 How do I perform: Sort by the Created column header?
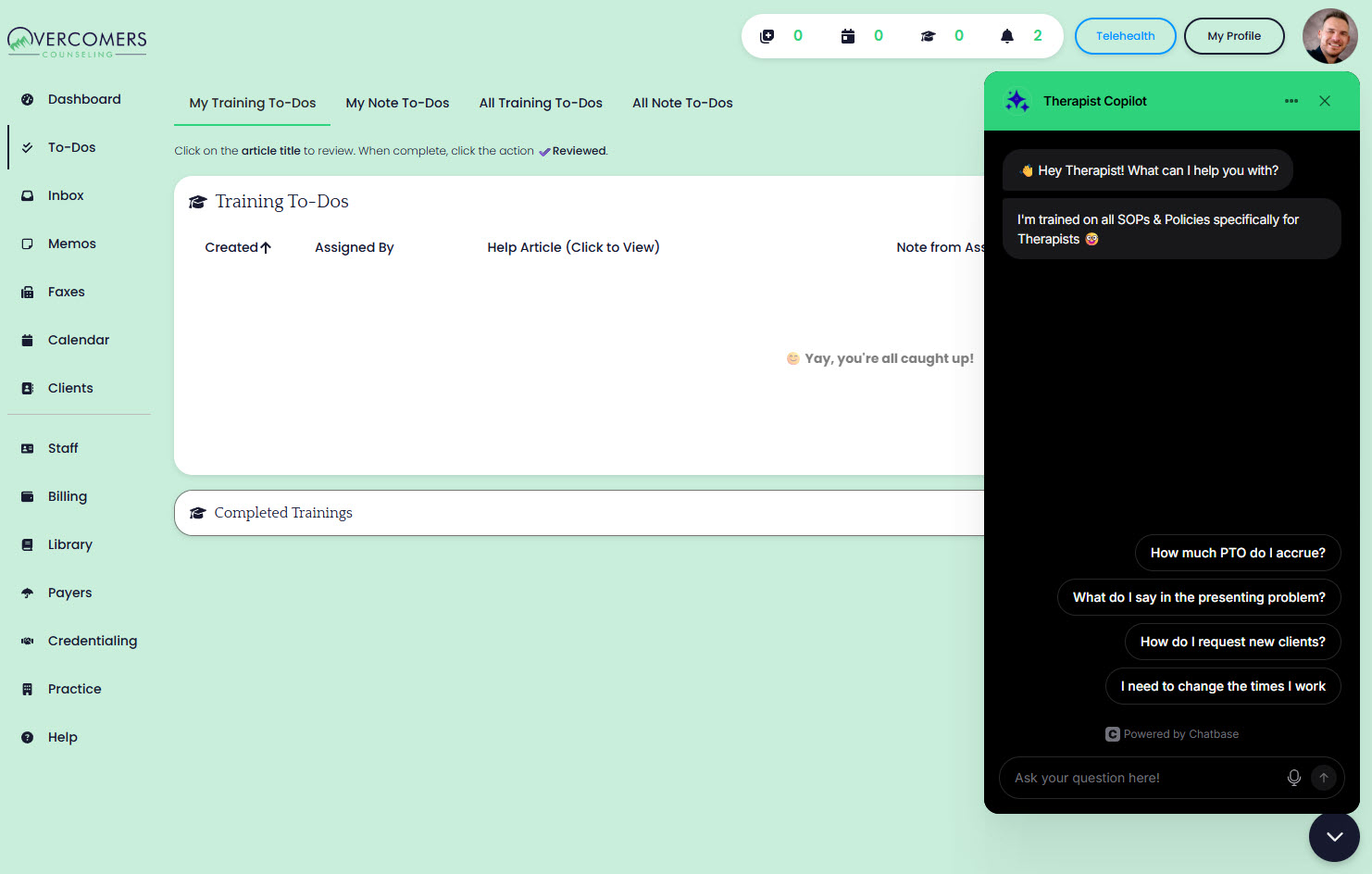point(238,247)
